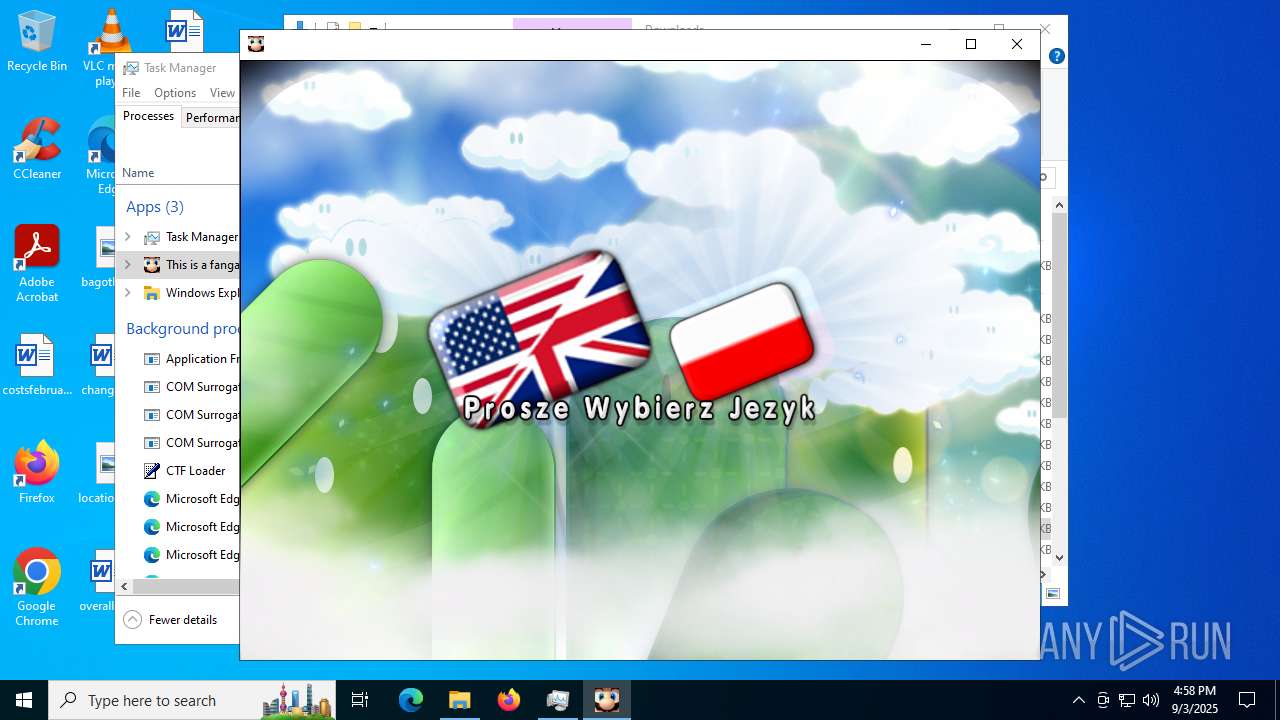Open File menu in Task Manager
The image size is (1280, 720).
[x=131, y=93]
